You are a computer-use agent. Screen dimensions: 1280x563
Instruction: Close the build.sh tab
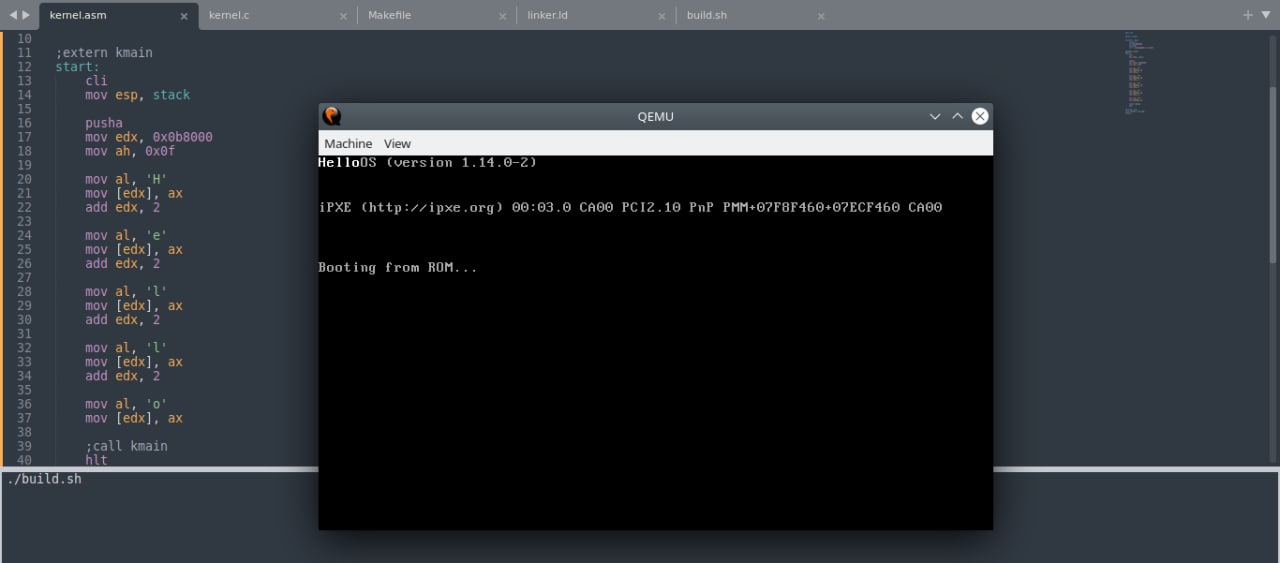[821, 16]
